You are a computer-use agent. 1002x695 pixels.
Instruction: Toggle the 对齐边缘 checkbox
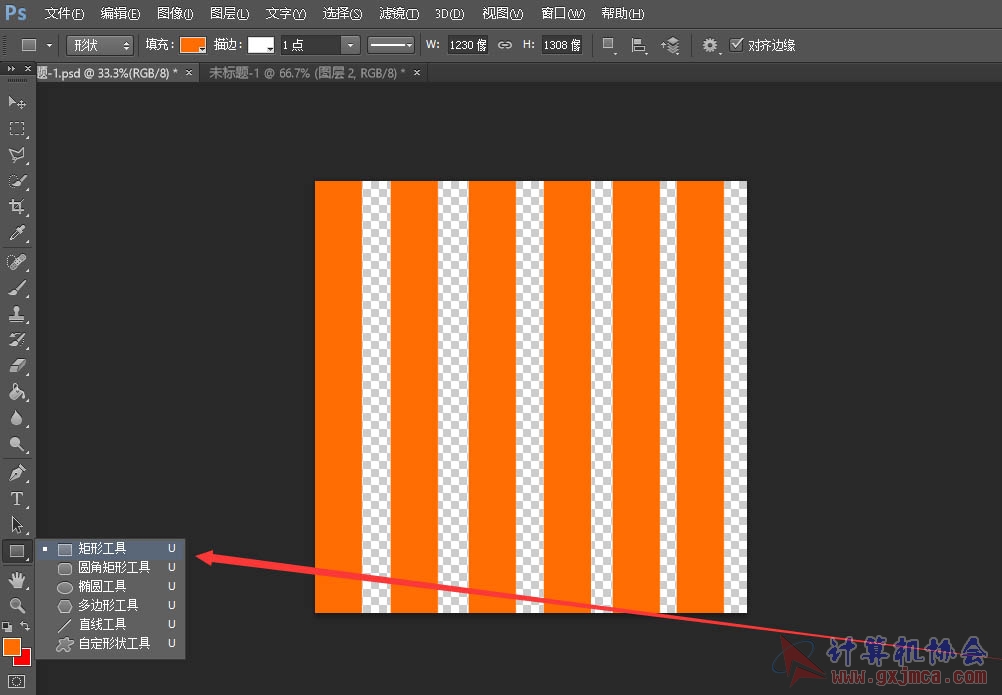click(737, 44)
